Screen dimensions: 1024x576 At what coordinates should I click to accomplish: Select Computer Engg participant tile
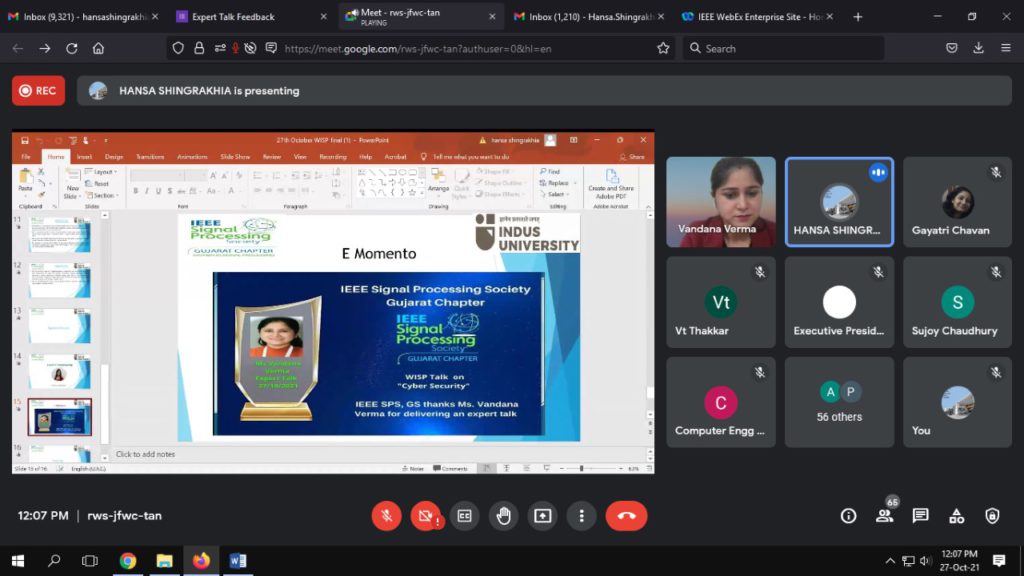coord(721,402)
